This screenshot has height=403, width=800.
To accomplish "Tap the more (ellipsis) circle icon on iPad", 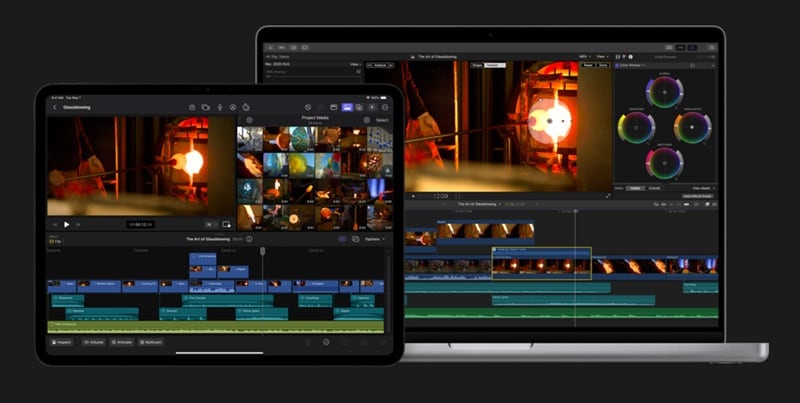I will [385, 107].
